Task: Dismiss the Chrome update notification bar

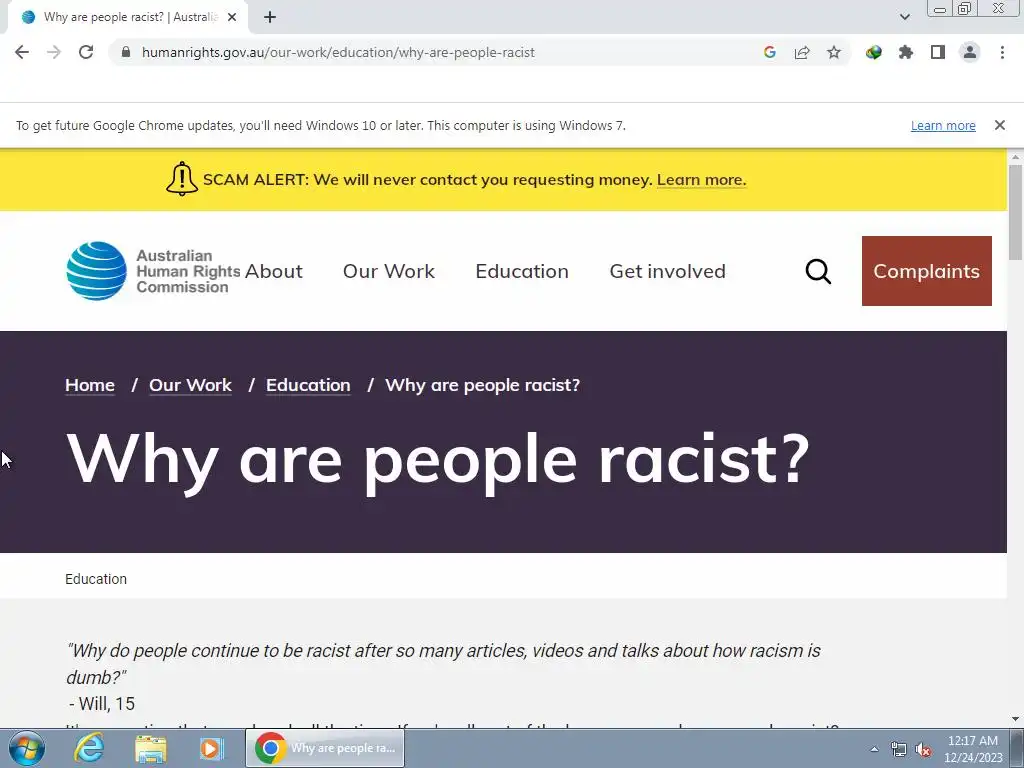Action: pyautogui.click(x=999, y=125)
